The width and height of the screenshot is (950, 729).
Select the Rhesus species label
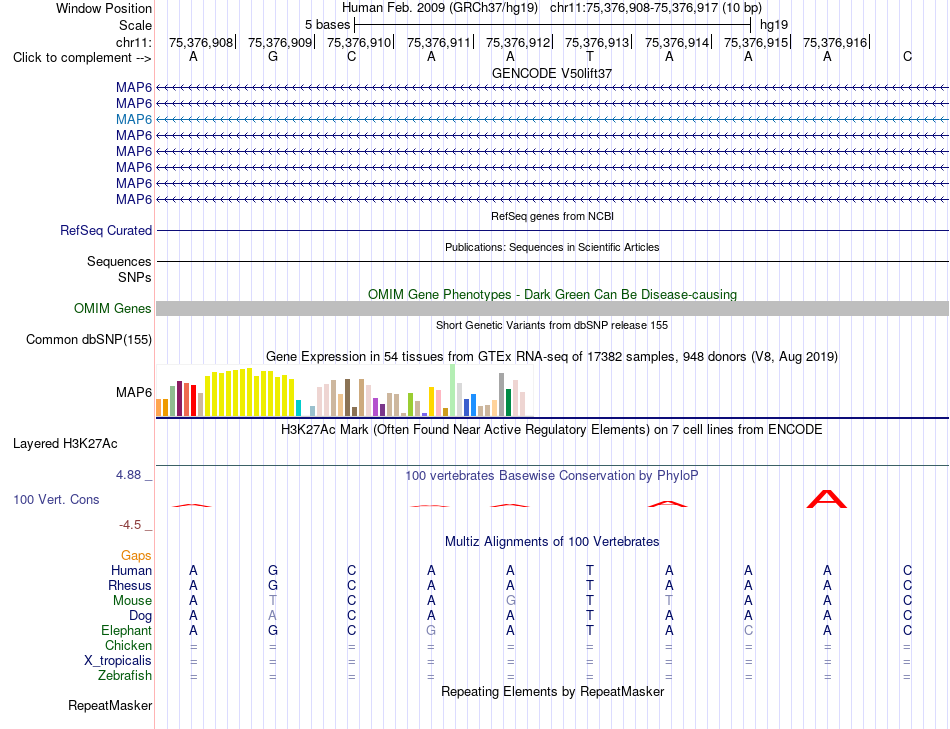(x=130, y=585)
